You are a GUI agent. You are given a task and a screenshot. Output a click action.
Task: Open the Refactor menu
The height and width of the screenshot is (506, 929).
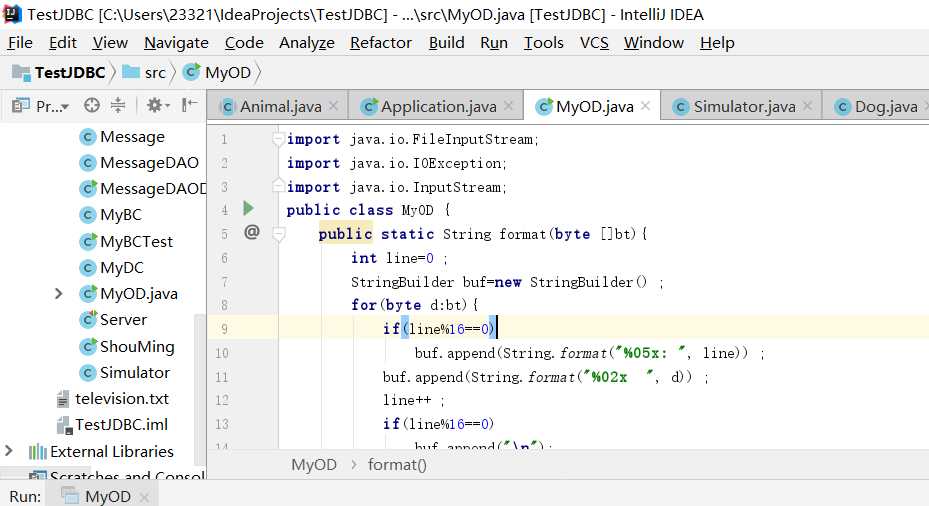[x=380, y=43]
